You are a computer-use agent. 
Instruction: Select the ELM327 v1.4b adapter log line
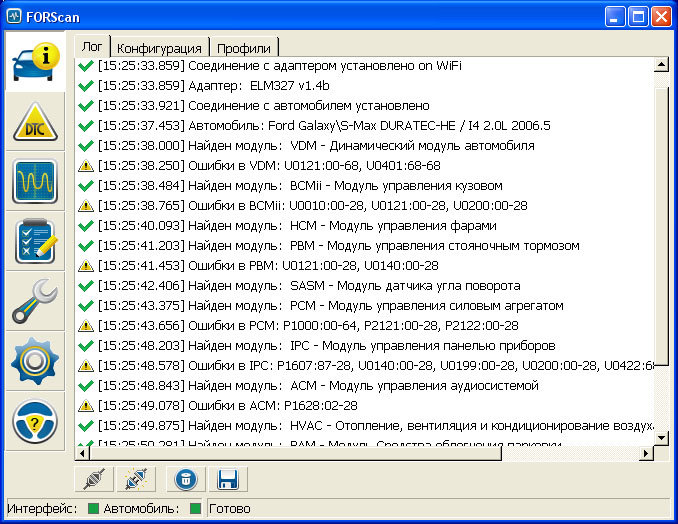[x=260, y=85]
